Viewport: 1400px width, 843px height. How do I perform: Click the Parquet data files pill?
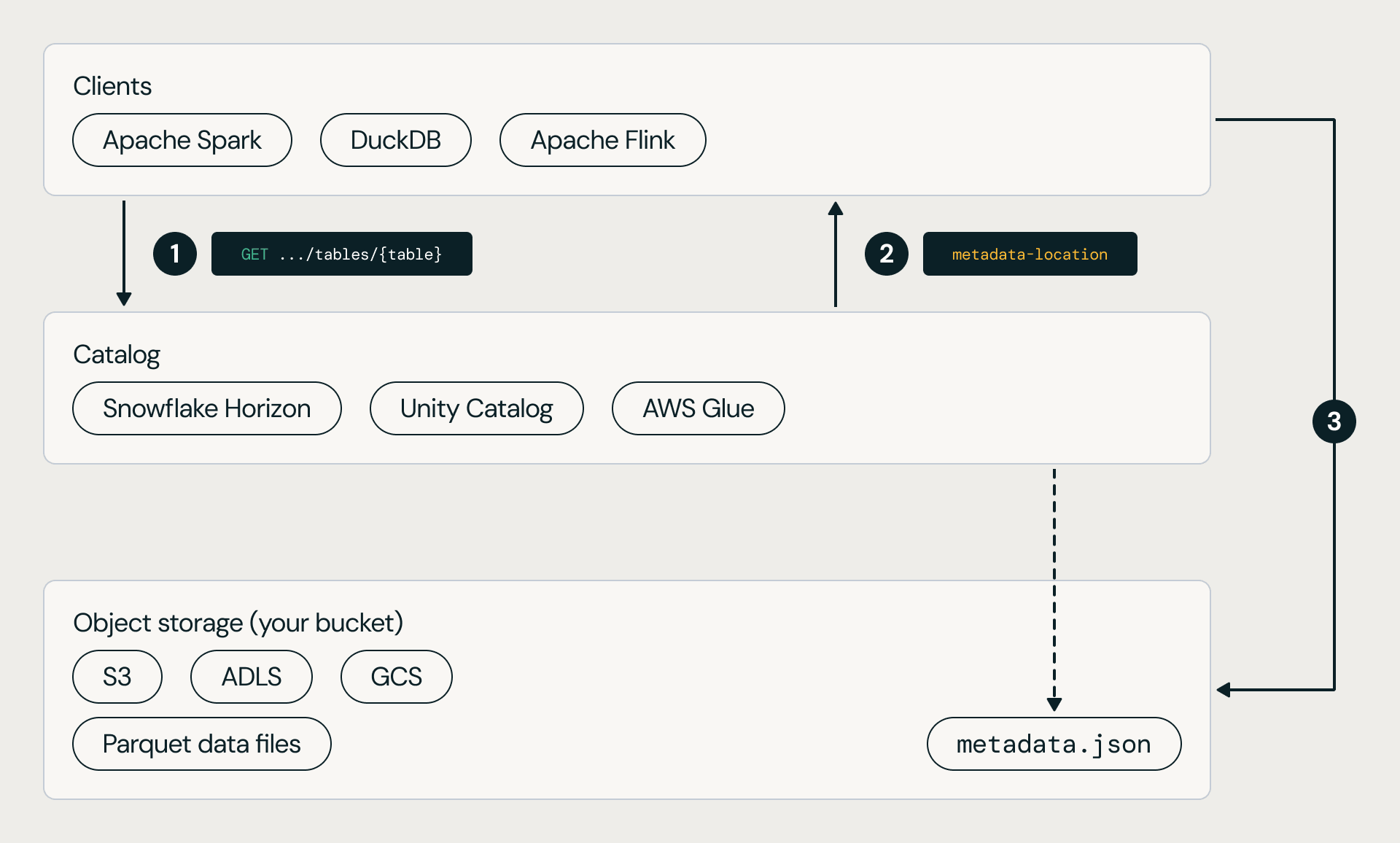pyautogui.click(x=202, y=744)
